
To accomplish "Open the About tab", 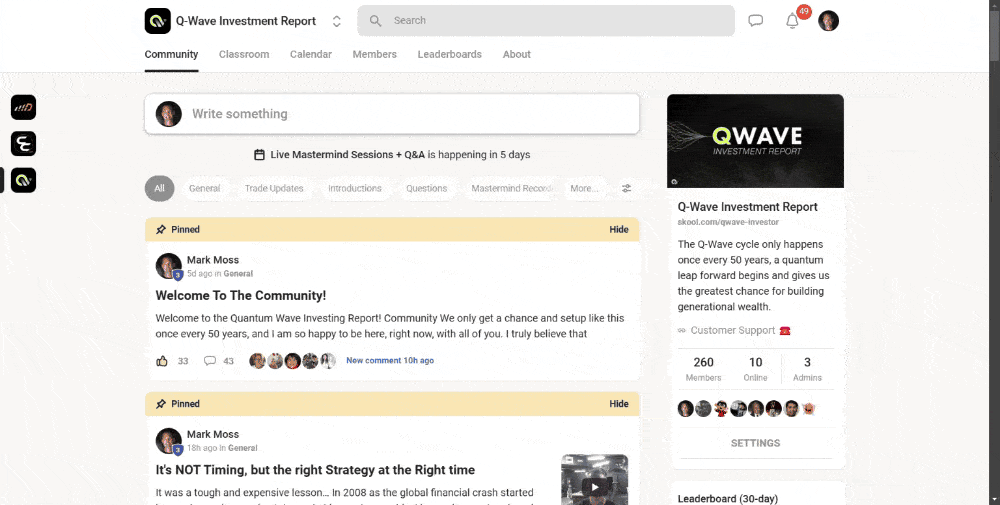I will (517, 54).
